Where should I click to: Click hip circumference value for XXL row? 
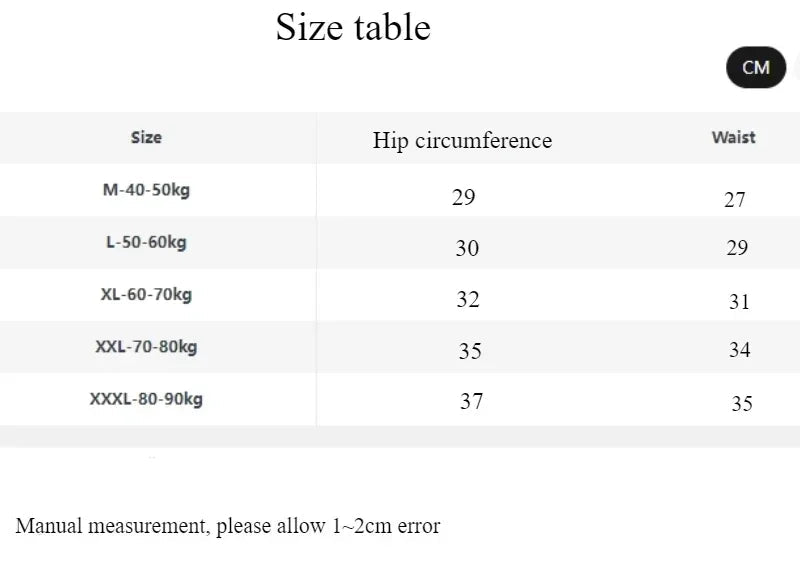(x=470, y=351)
